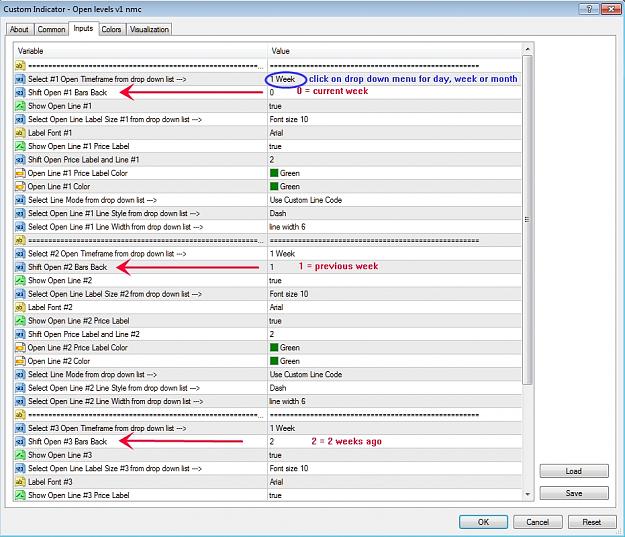
Task: Click the icon beside Open Line #2 Price Label Color
Action: [x=20, y=348]
